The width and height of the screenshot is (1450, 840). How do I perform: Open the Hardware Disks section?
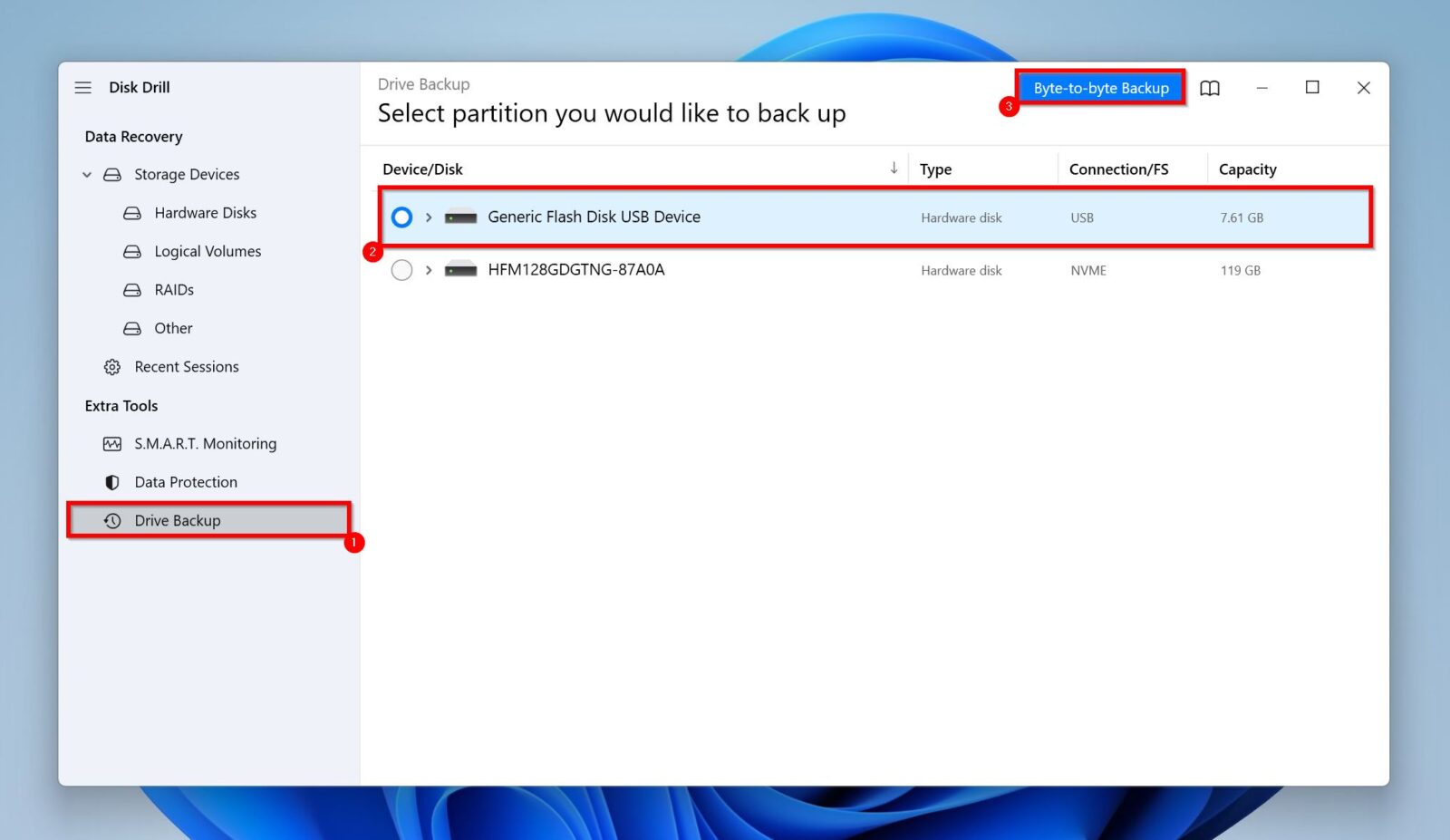(204, 212)
